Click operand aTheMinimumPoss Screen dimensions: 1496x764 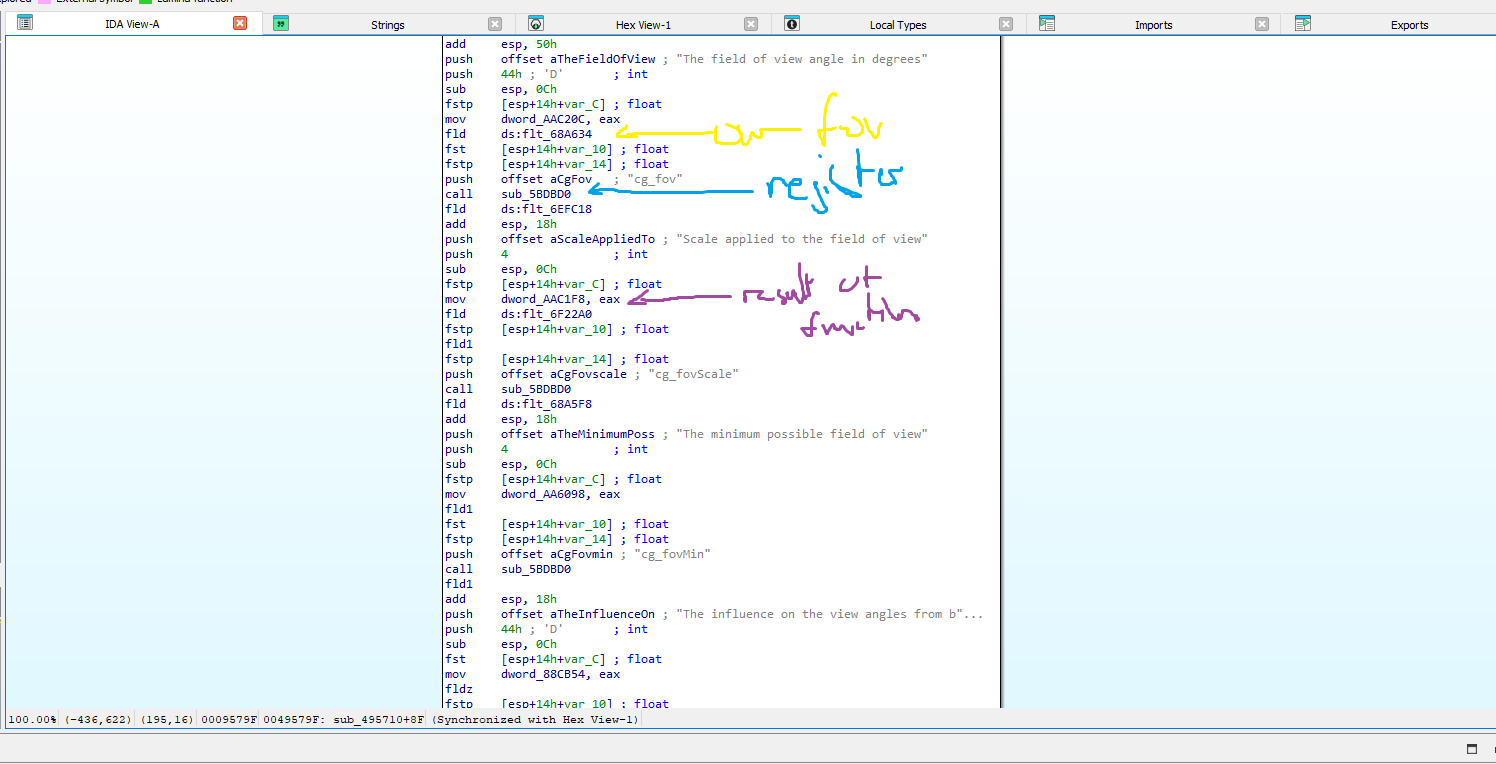[602, 434]
